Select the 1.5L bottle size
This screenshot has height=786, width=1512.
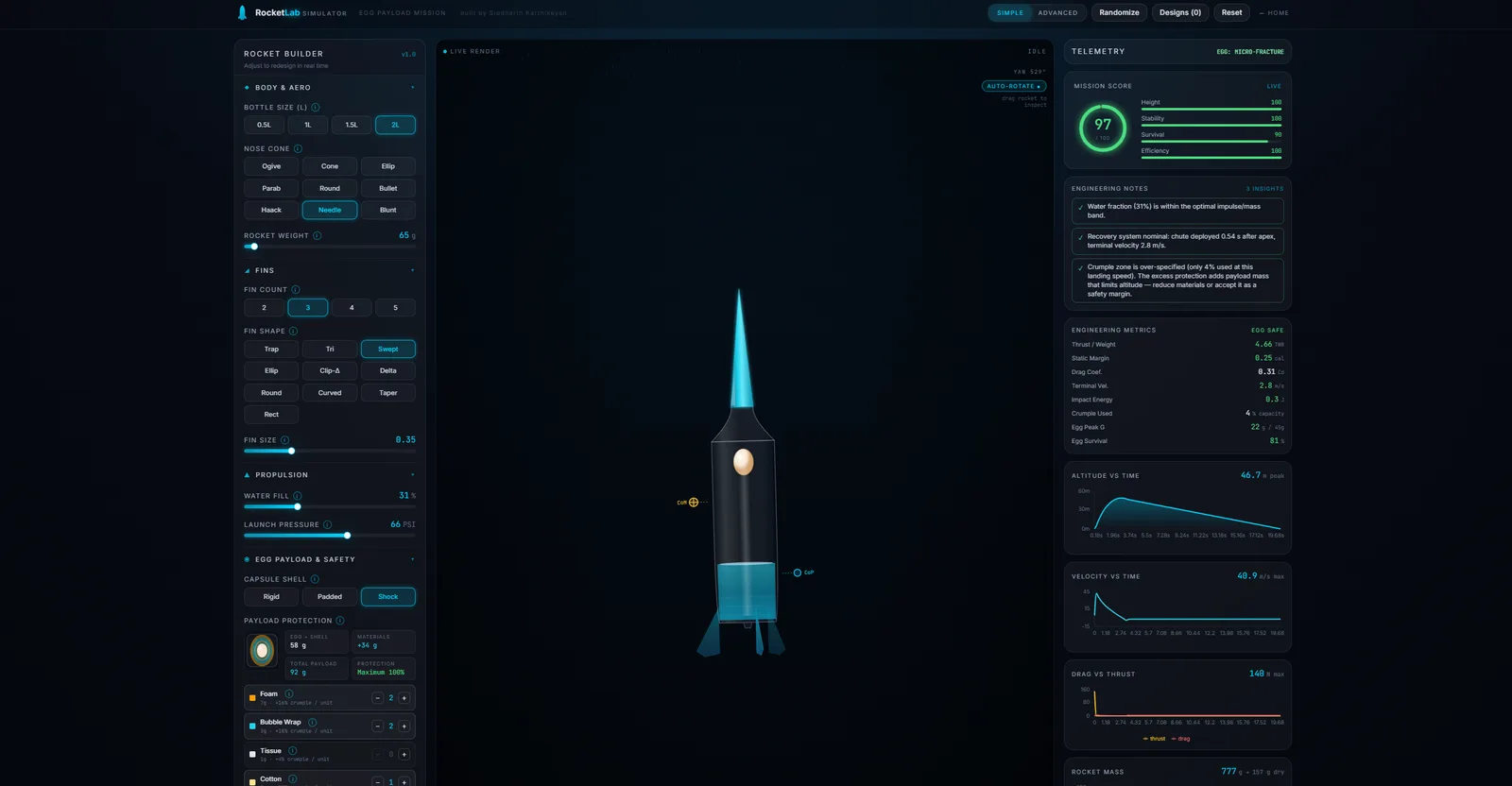[352, 125]
